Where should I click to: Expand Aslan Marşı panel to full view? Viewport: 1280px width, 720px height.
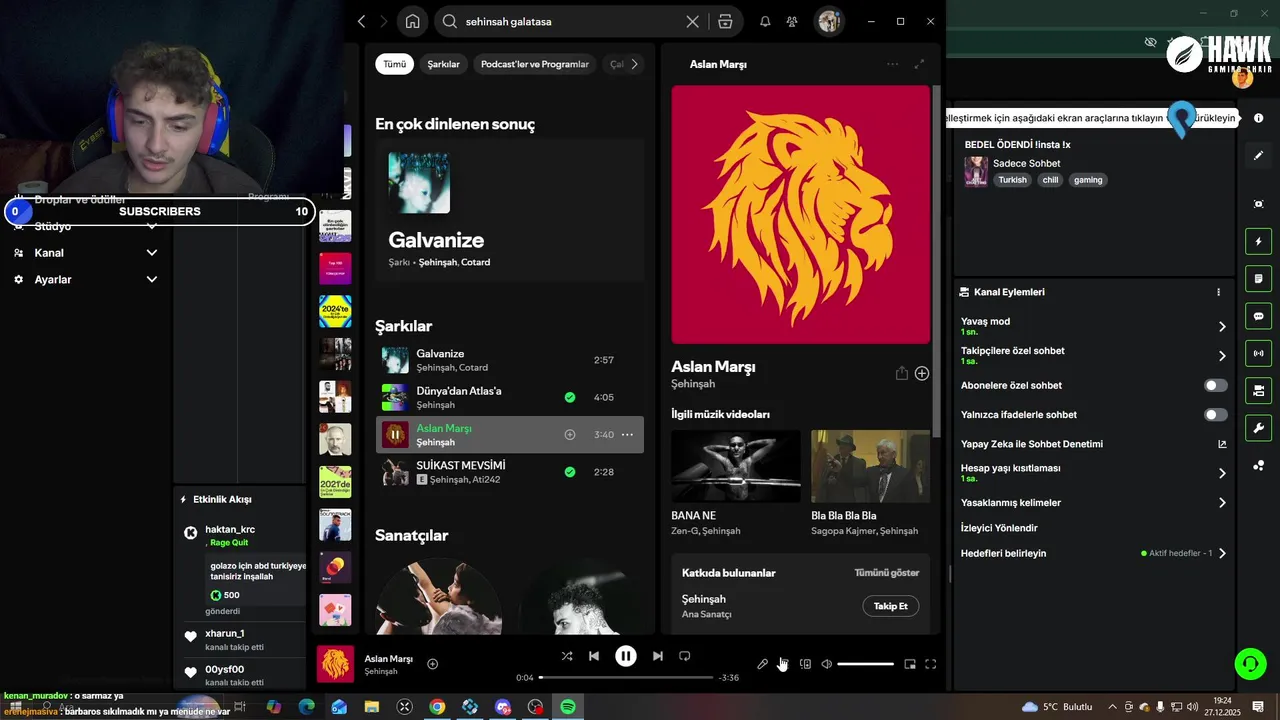pyautogui.click(x=919, y=64)
